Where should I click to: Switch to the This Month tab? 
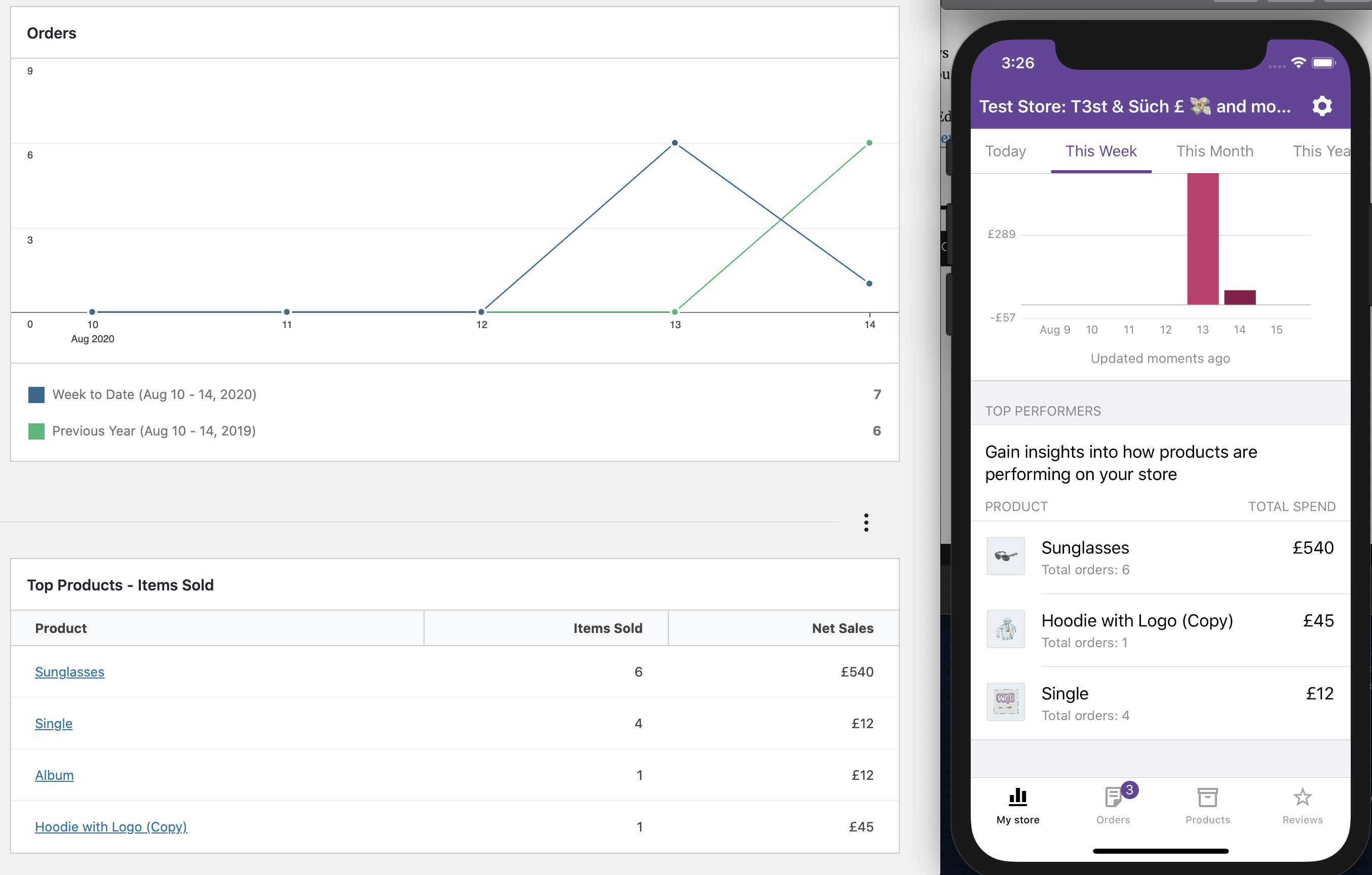point(1215,151)
